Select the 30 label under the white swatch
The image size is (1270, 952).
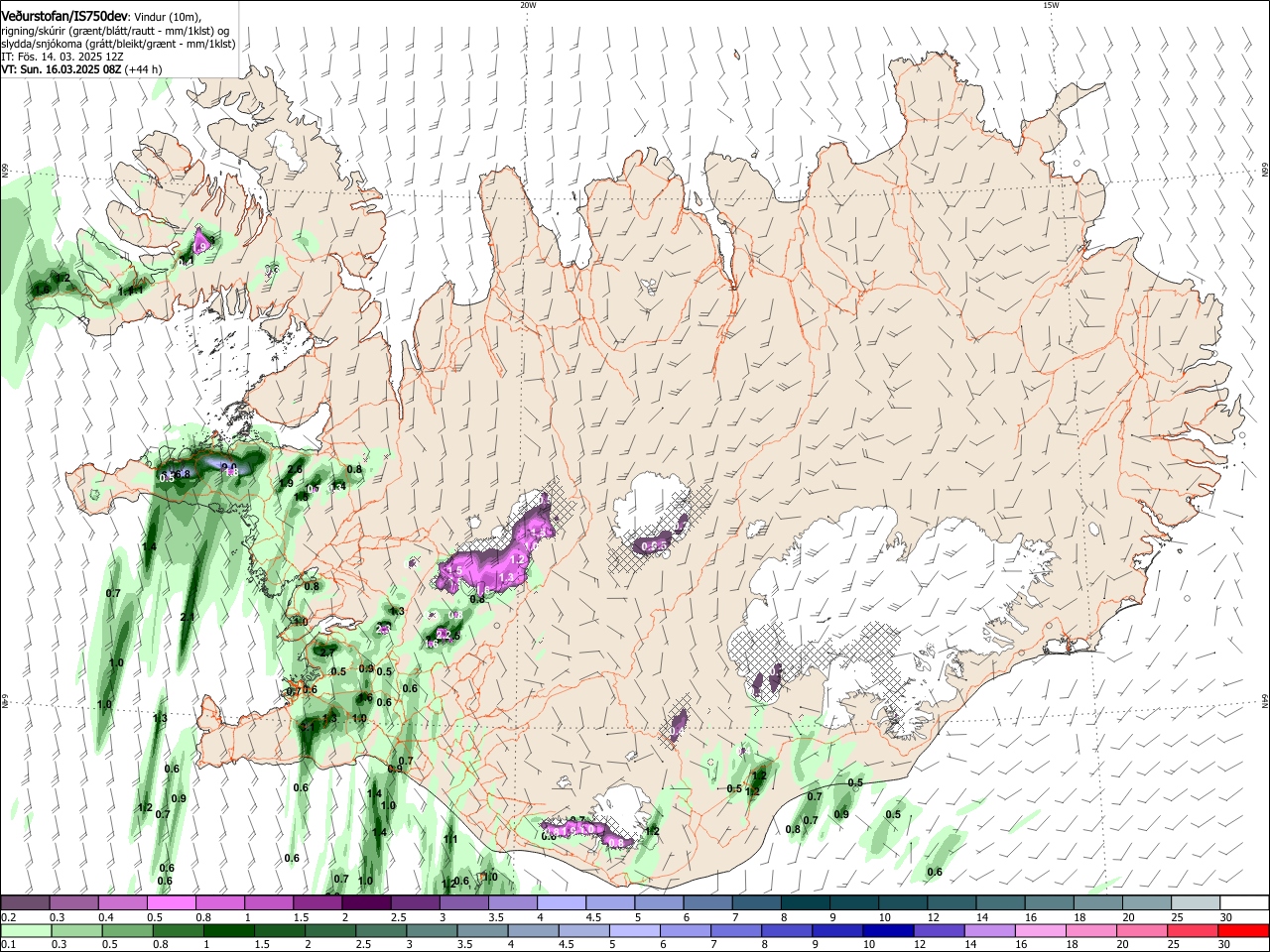(1226, 917)
